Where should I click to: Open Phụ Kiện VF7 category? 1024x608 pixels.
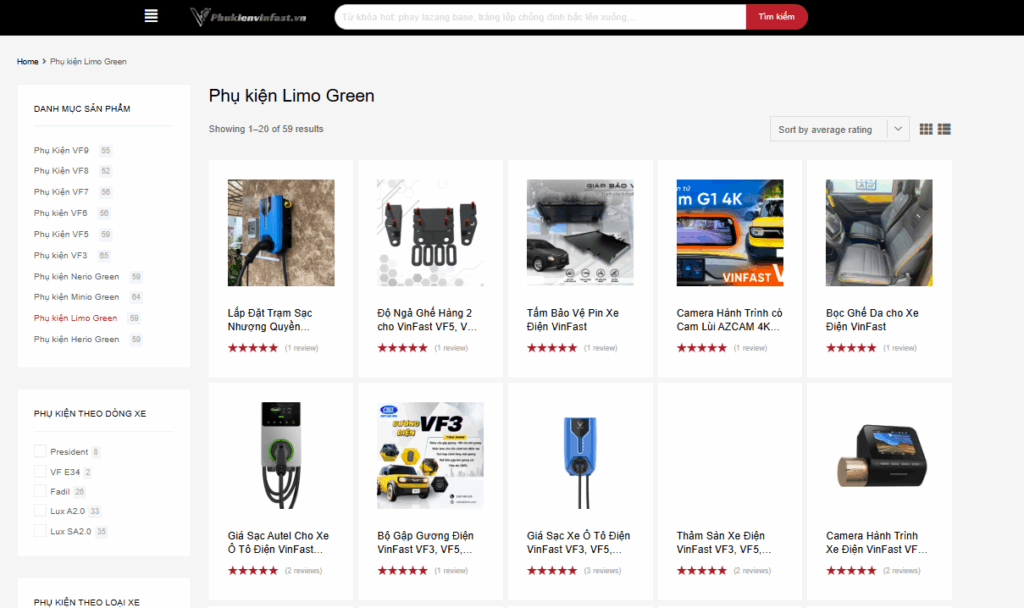point(61,192)
